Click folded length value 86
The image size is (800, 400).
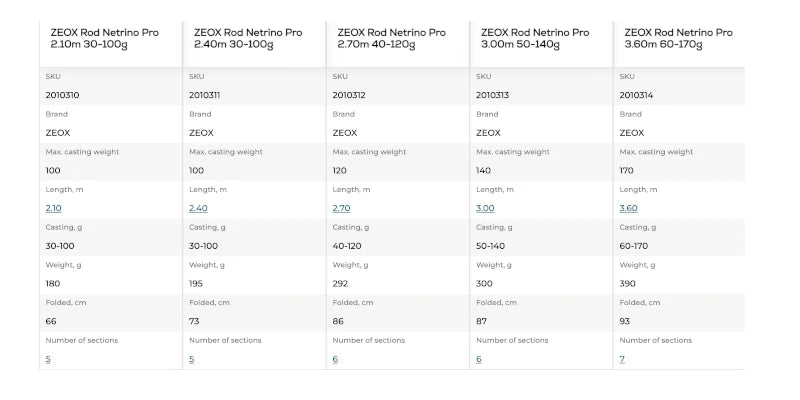click(338, 321)
